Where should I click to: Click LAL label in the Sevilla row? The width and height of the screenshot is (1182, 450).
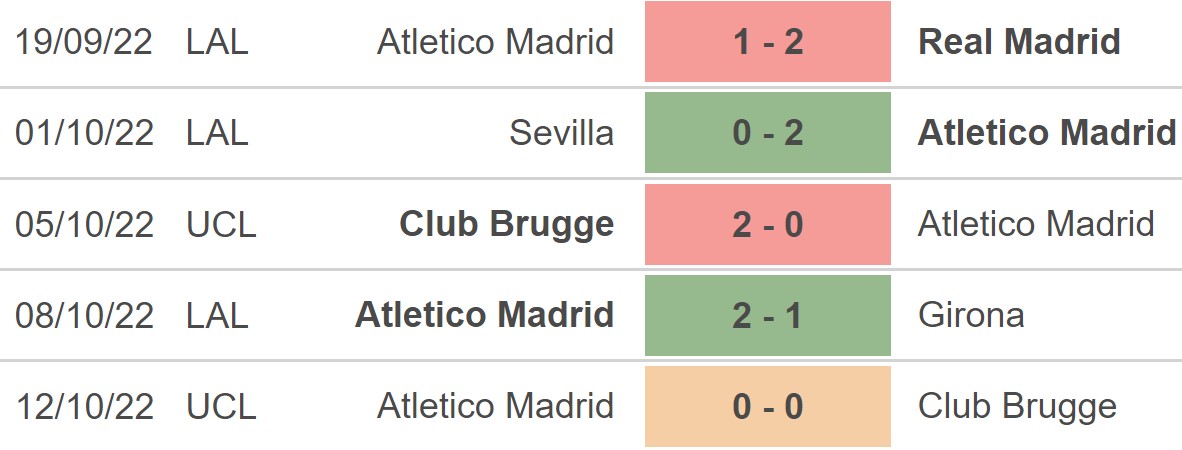pyautogui.click(x=217, y=133)
